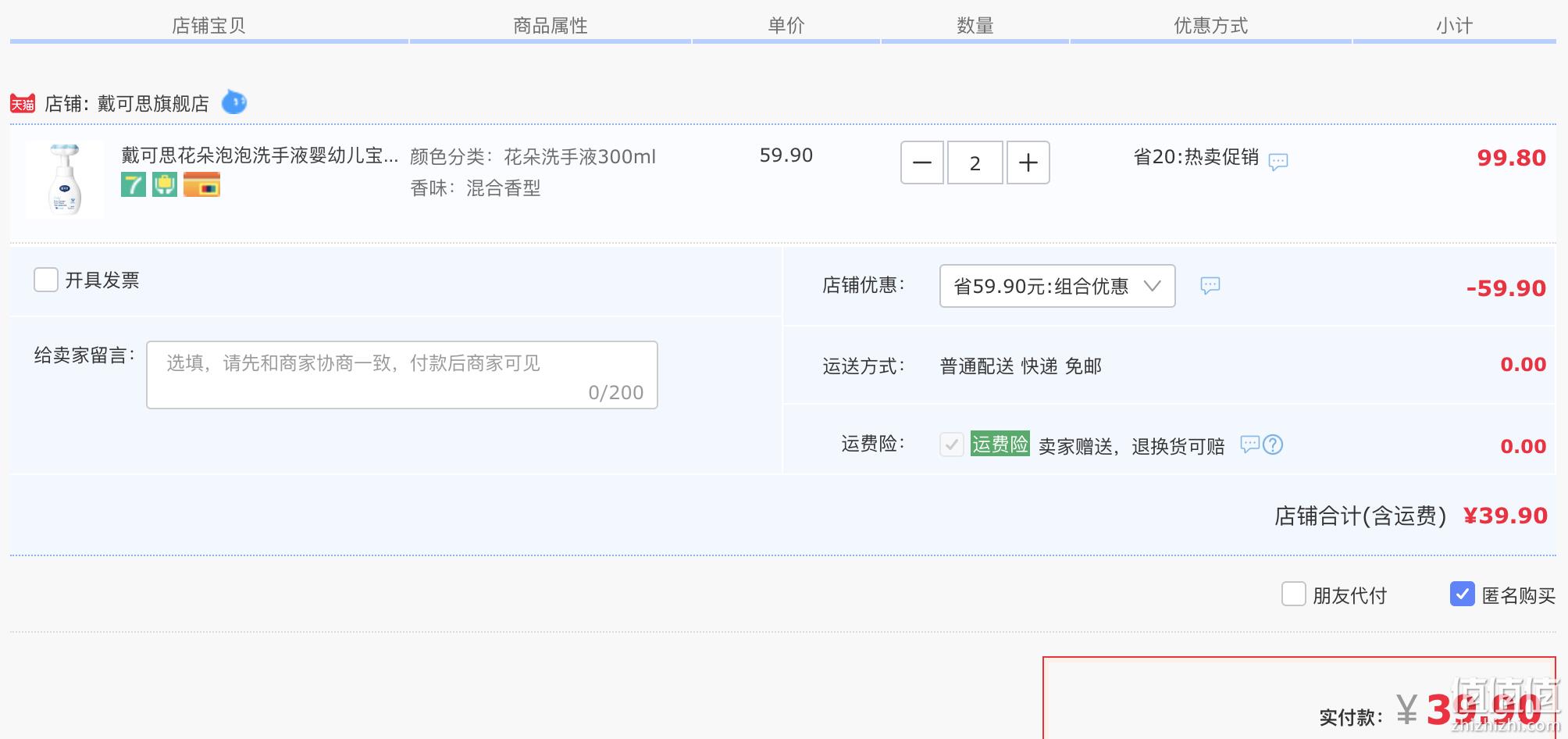This screenshot has width=1568, height=739.
Task: Click the 香味：混合香型 attribute text
Action: 476,188
